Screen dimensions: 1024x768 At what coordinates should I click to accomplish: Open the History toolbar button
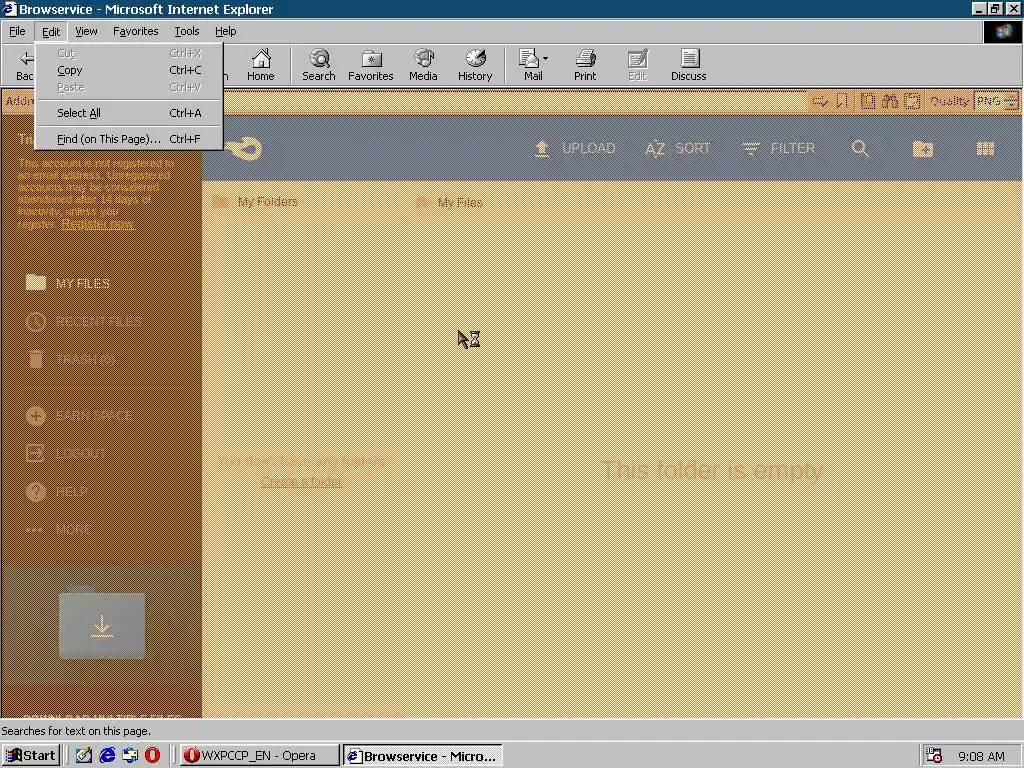(475, 65)
